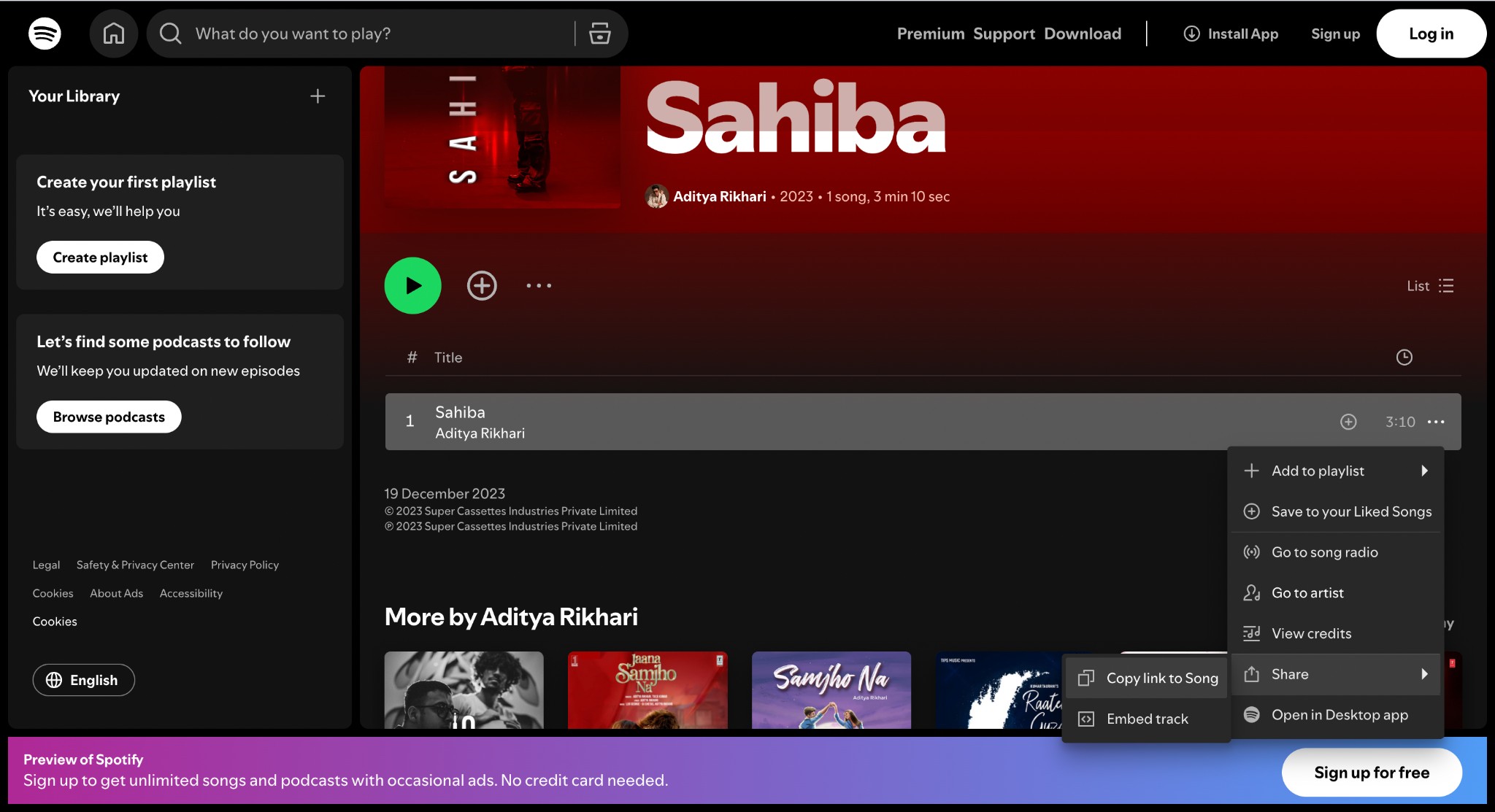
Task: Click the Go to artist person icon
Action: (1251, 593)
